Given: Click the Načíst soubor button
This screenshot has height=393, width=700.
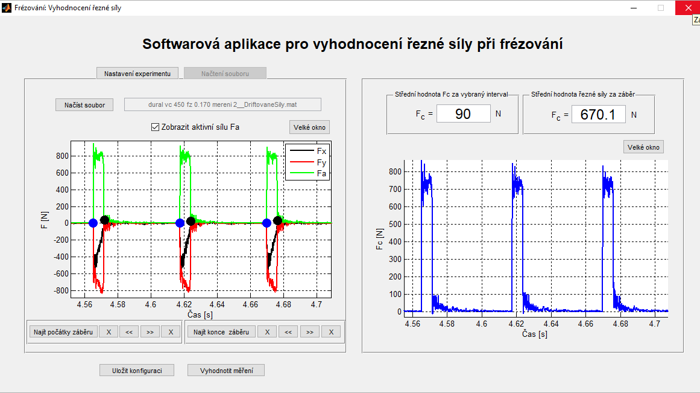Looking at the screenshot, I should [x=84, y=105].
